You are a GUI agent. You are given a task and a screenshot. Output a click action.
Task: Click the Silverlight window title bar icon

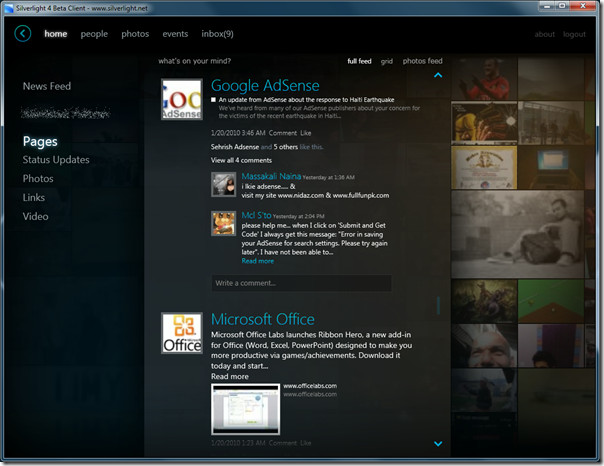tap(8, 8)
